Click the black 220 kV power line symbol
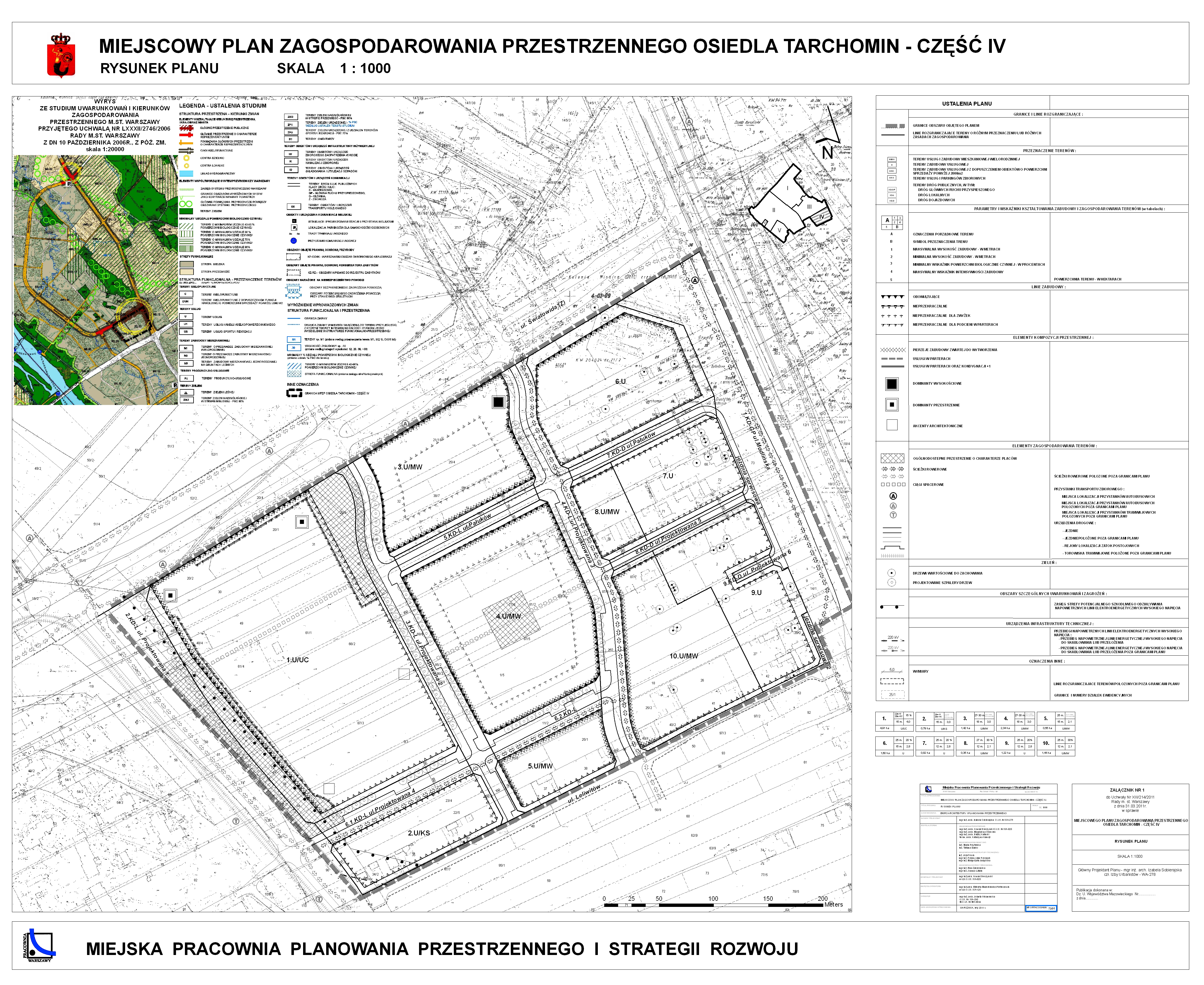 click(x=892, y=640)
